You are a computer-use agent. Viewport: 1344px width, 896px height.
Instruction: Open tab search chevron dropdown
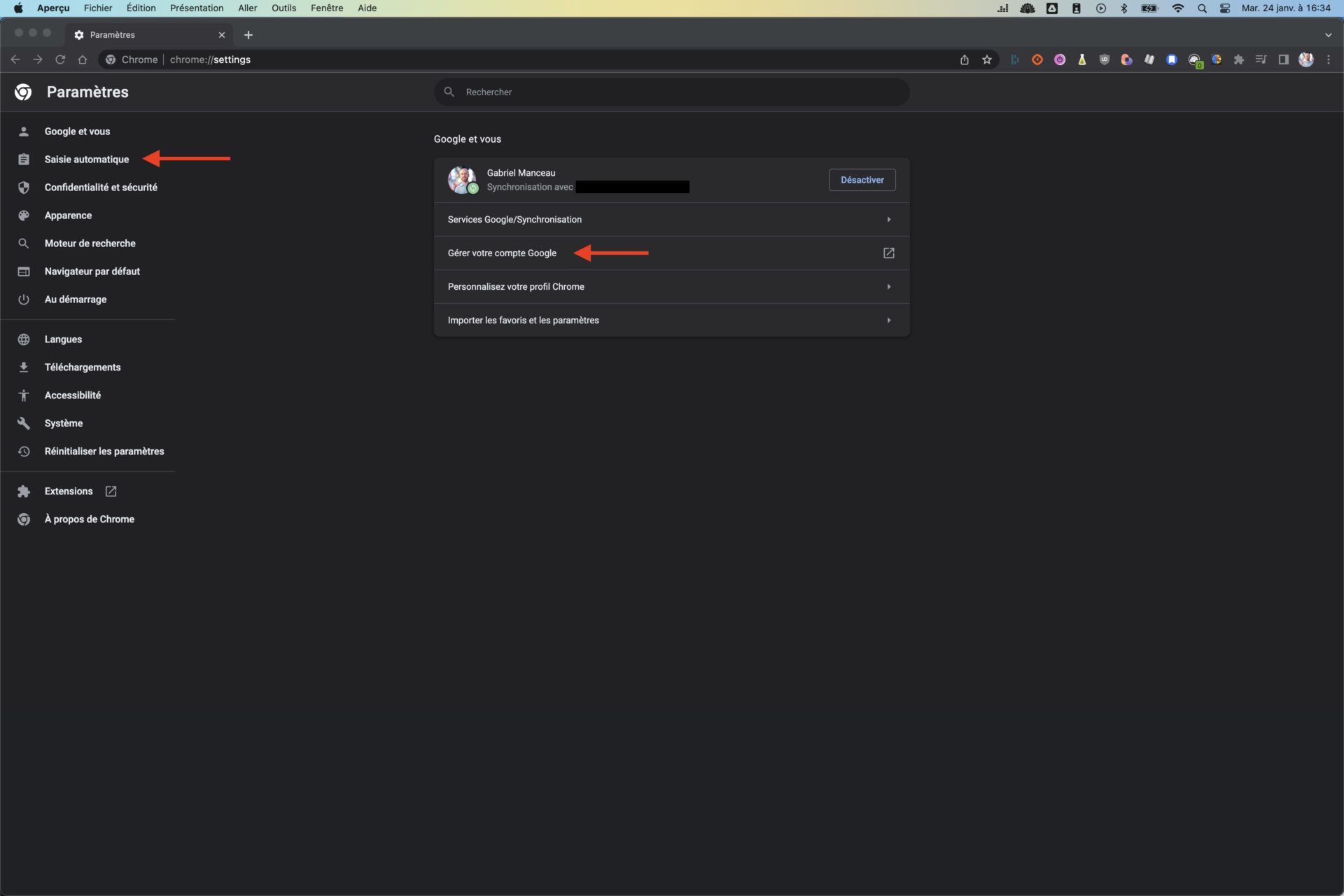(x=1328, y=35)
